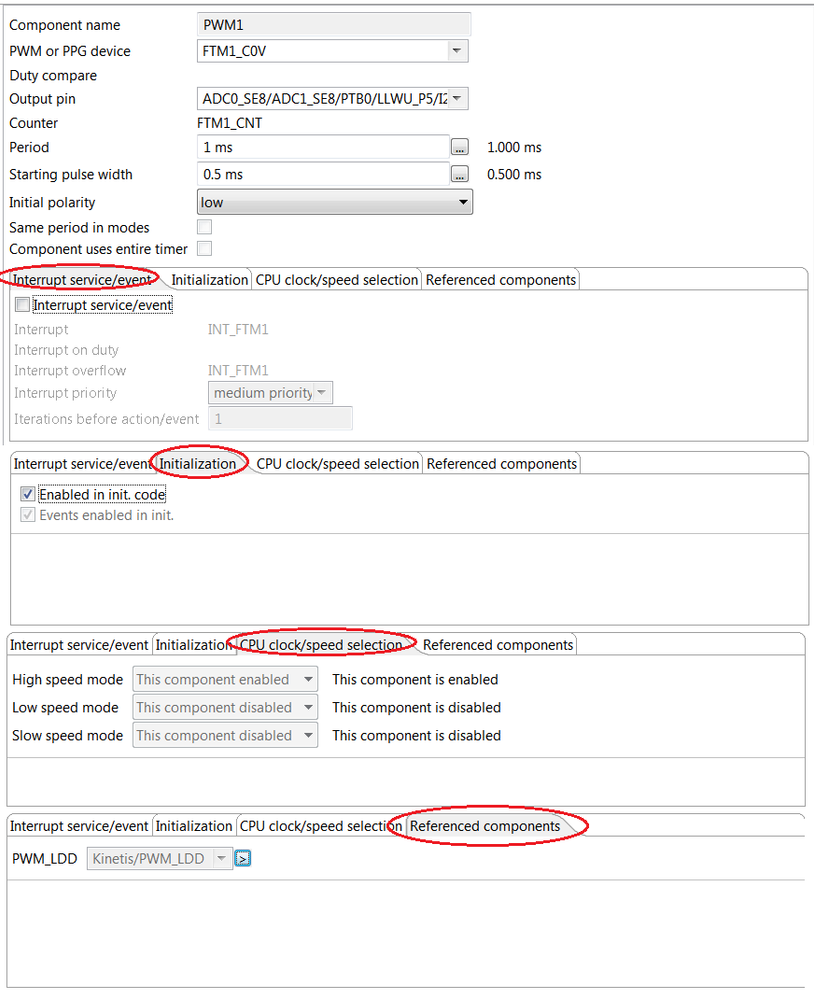Viewport: 814px width, 999px height.
Task: Open the Kinetis/PWM_LDD dropdown
Action: [x=221, y=858]
